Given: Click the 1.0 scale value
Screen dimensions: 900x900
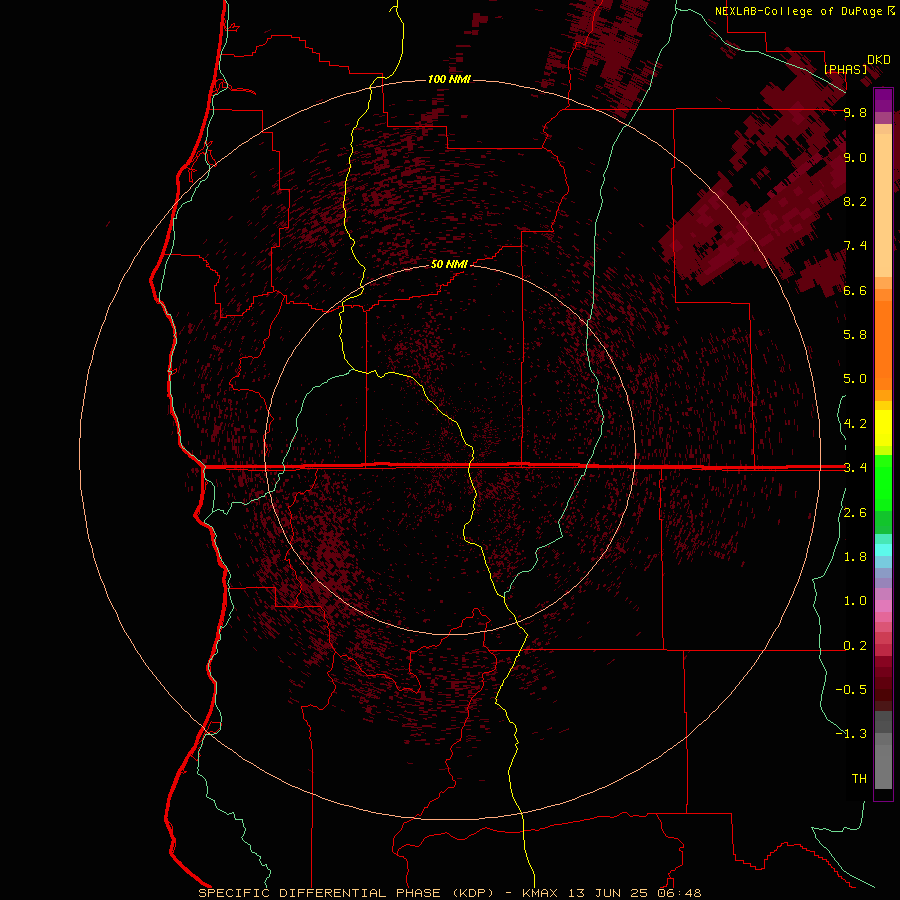Looking at the screenshot, I should [x=855, y=601].
